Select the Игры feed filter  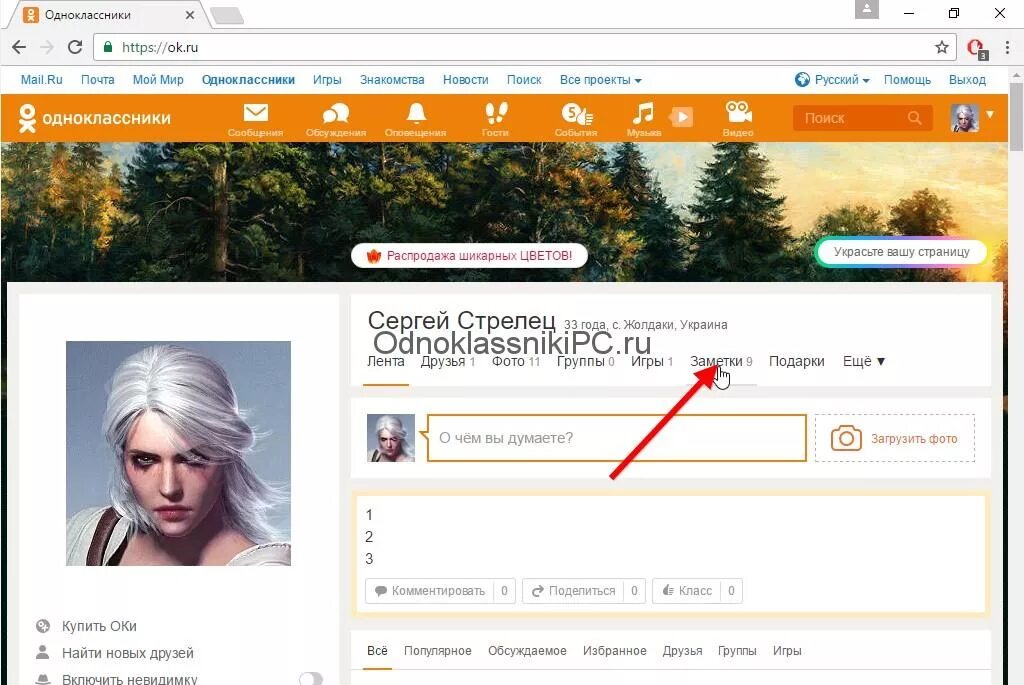coord(787,651)
